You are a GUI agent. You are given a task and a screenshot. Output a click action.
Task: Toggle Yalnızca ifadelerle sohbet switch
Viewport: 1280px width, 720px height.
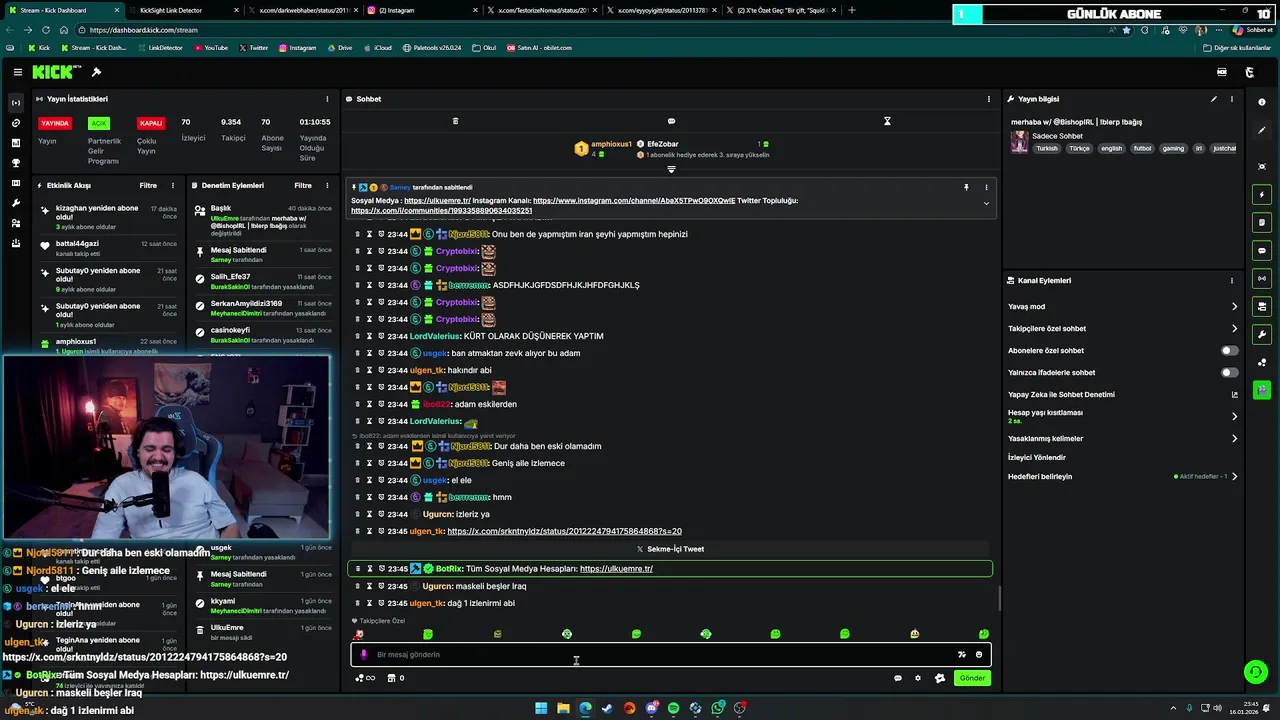(1229, 373)
